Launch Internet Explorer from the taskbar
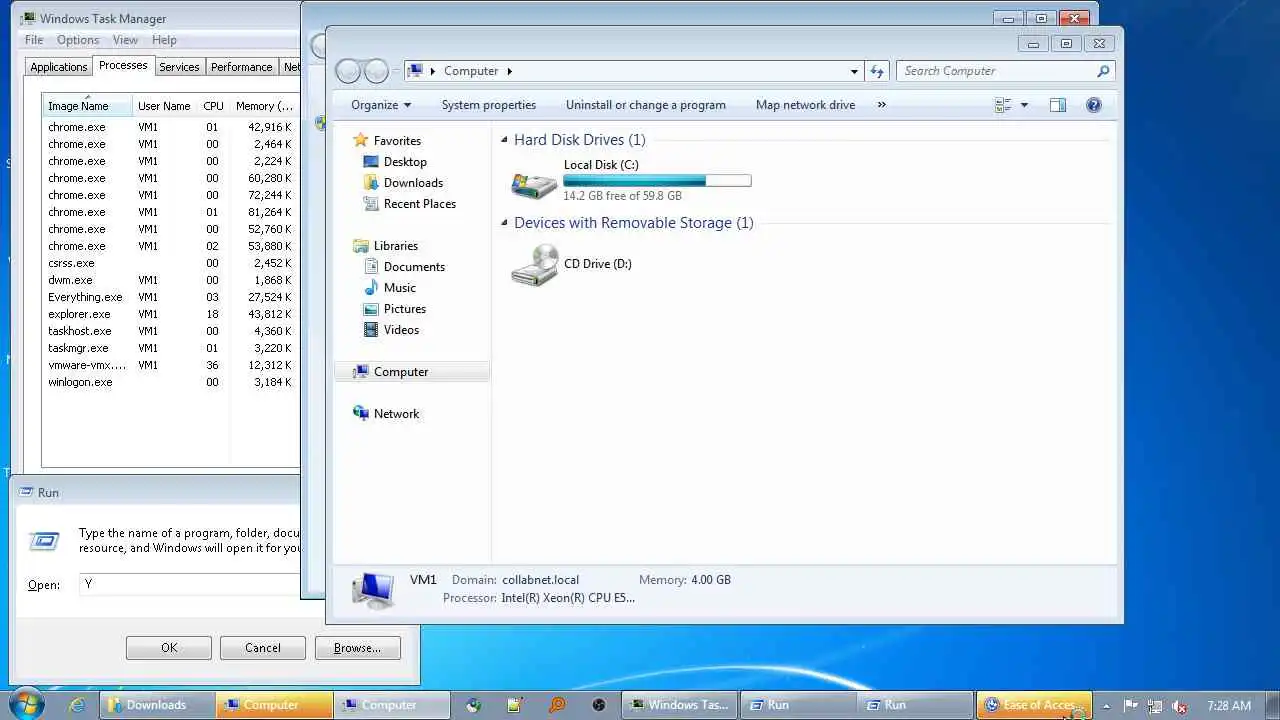The height and width of the screenshot is (720, 1280). click(77, 705)
